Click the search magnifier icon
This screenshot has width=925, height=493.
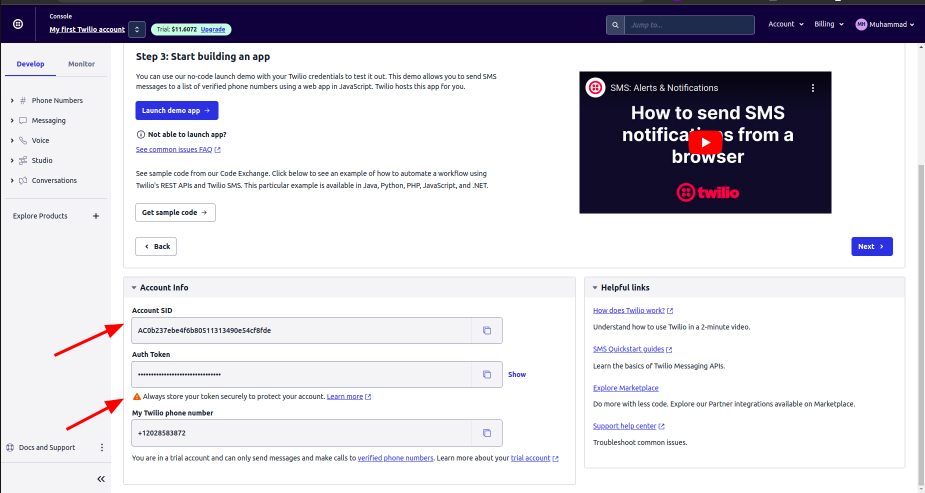pos(615,25)
